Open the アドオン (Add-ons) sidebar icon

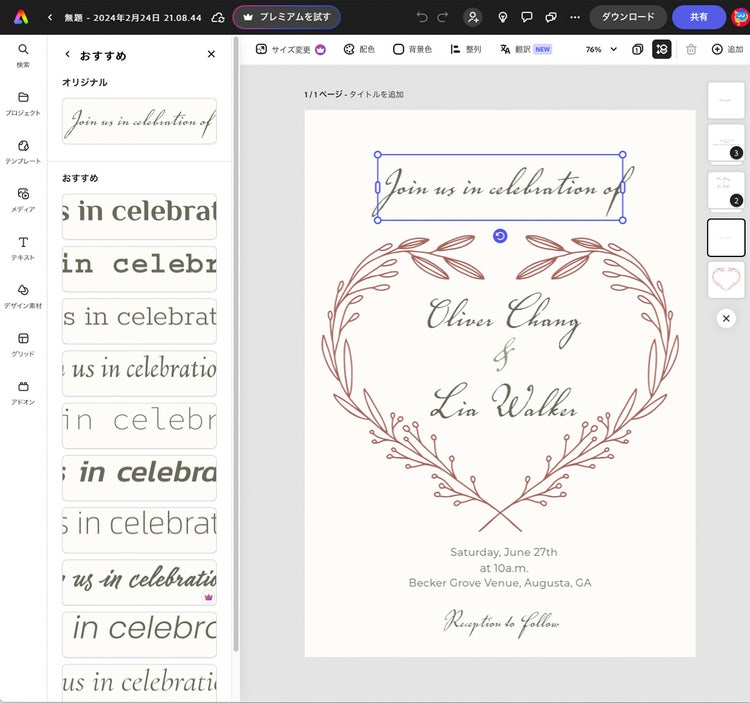tap(23, 392)
